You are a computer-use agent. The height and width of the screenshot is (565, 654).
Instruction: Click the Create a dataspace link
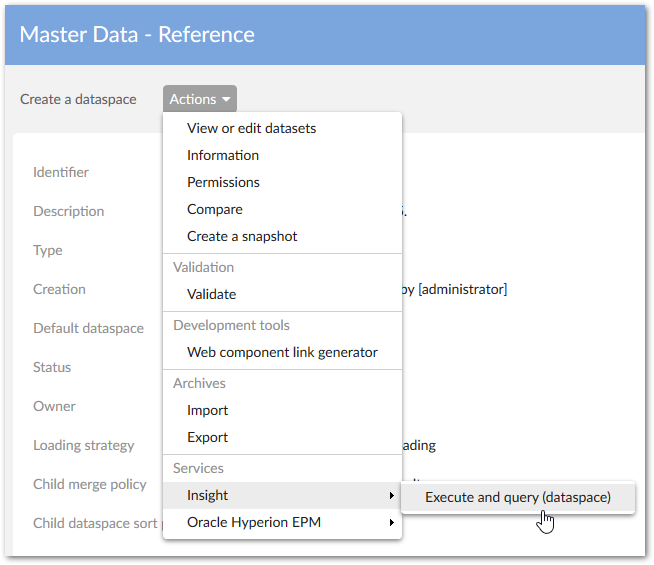[78, 99]
